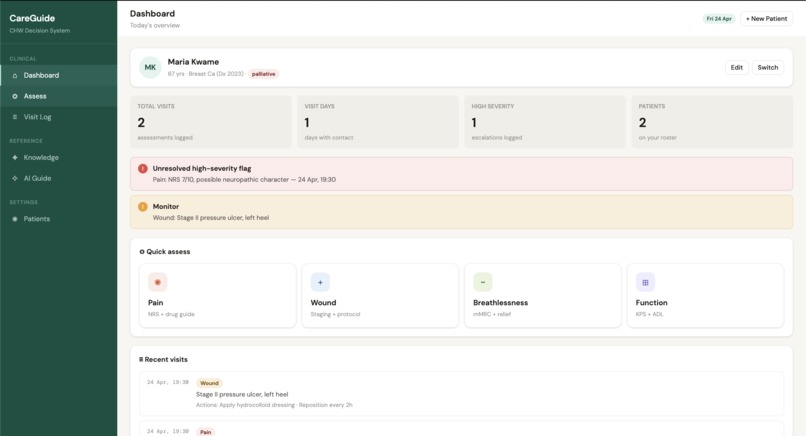
Task: Open the Pain quick assess card
Action: click(217, 296)
